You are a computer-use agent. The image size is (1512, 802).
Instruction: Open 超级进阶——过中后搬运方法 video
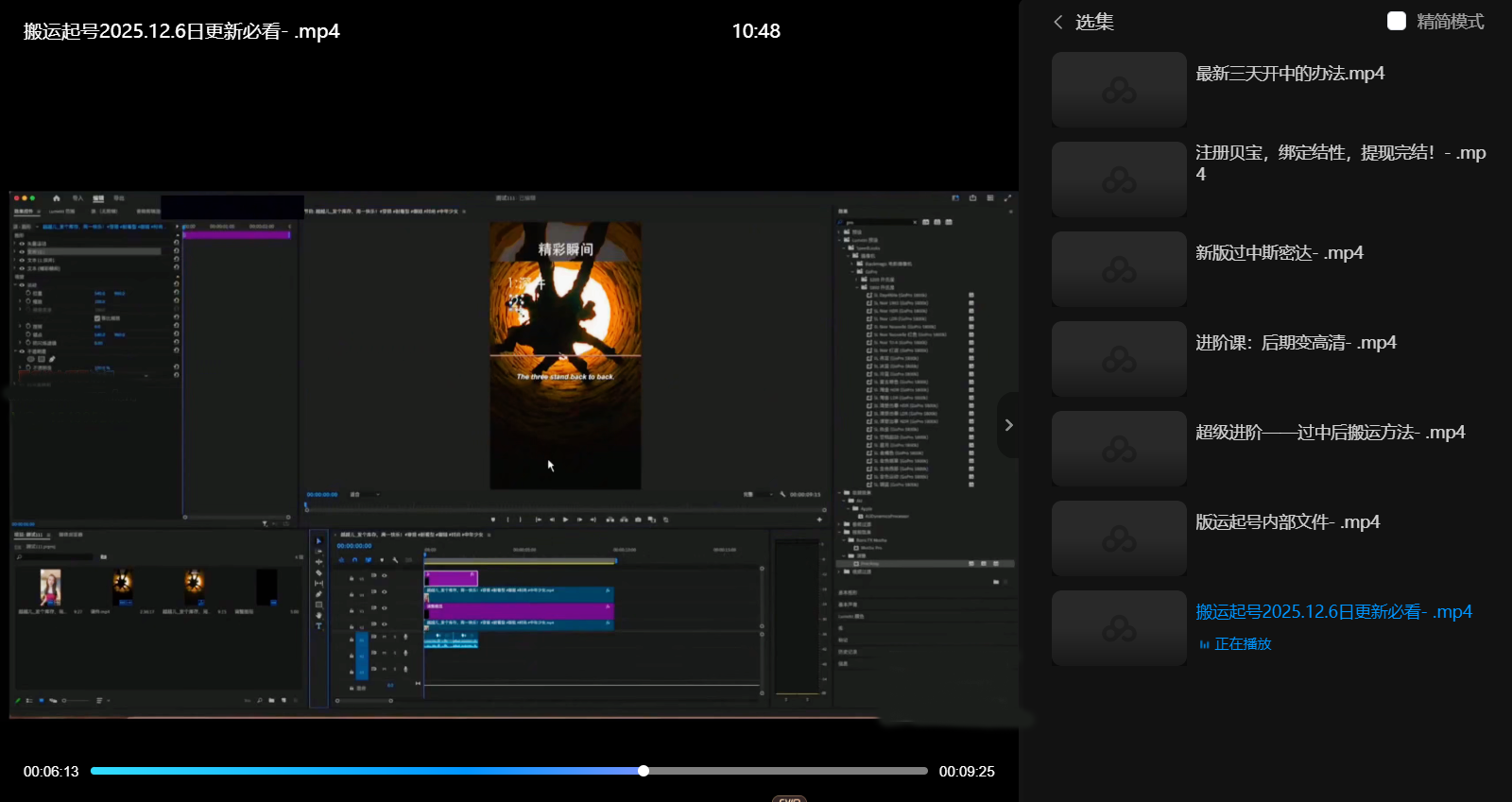point(1329,433)
